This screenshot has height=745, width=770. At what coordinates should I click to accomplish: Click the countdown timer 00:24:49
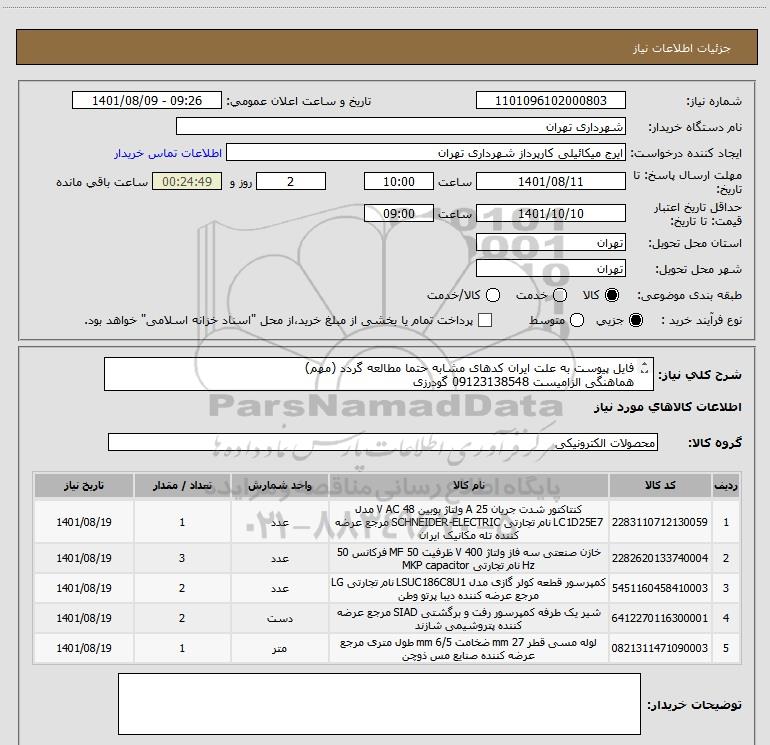(187, 181)
